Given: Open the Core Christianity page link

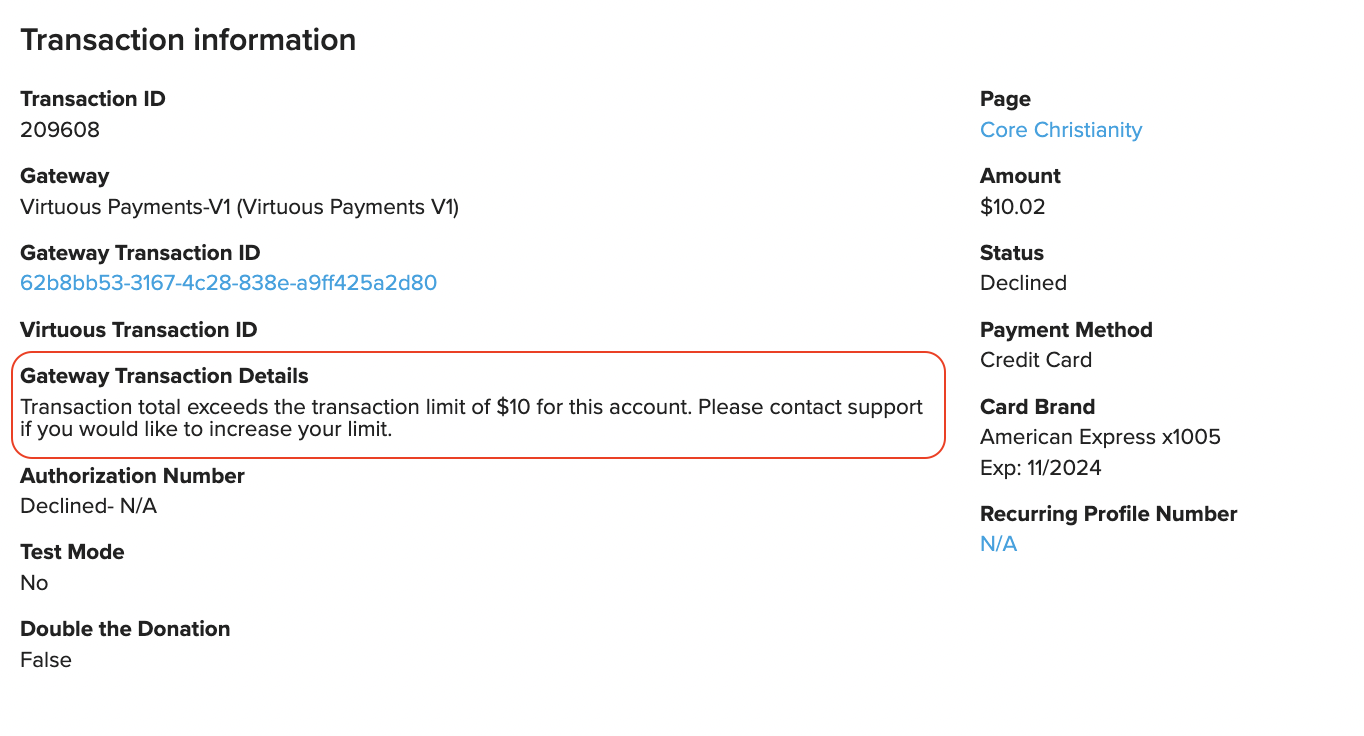Looking at the screenshot, I should pyautogui.click(x=1060, y=130).
